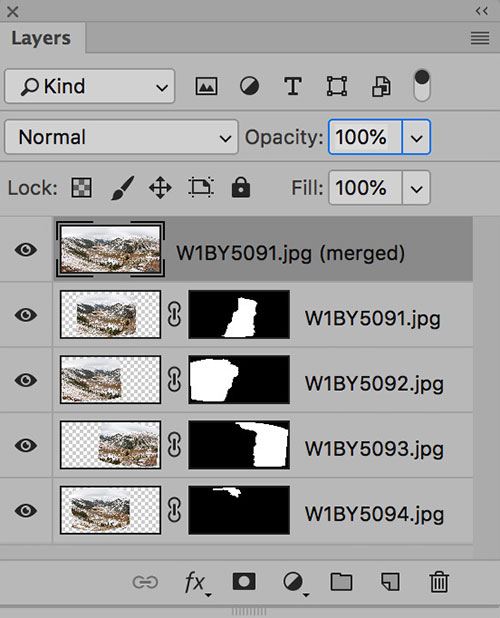Create a new layer

[x=390, y=582]
